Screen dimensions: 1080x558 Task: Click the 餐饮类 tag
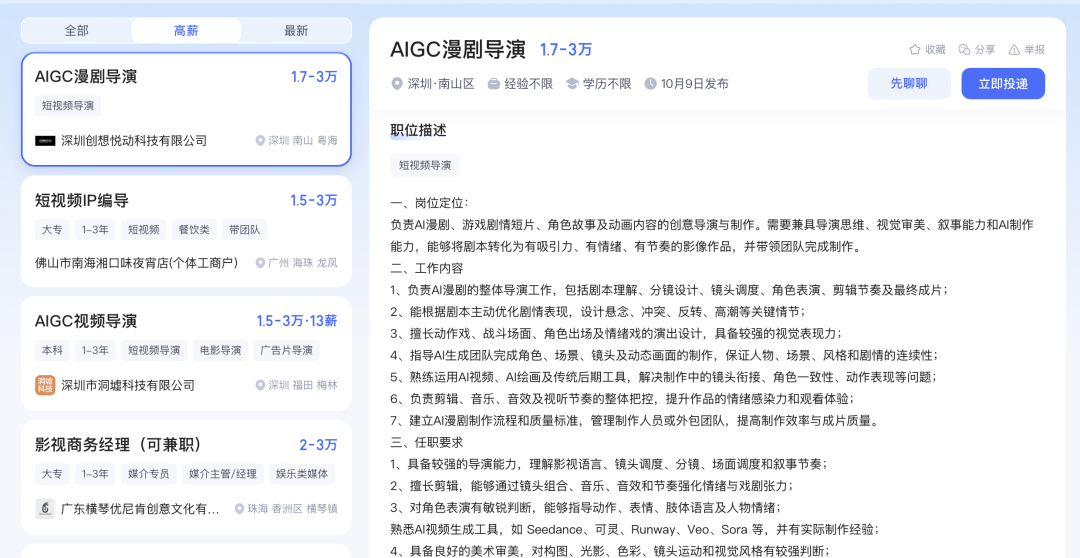[195, 229]
